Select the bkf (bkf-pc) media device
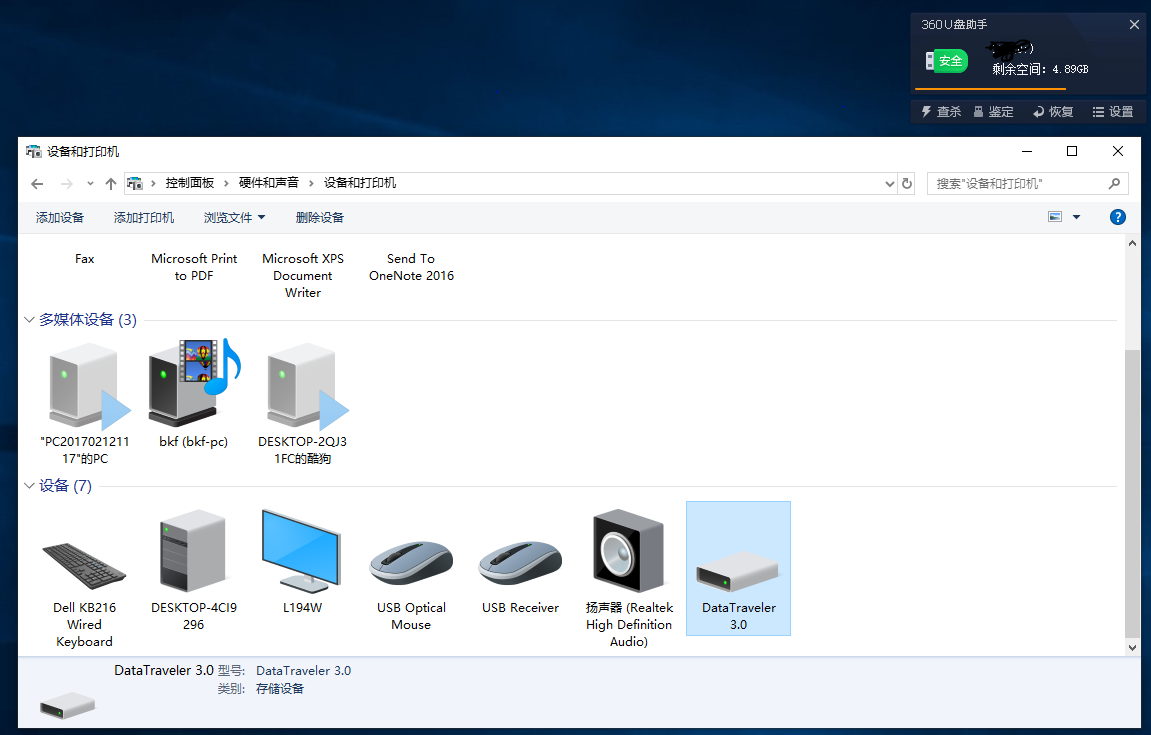1151x735 pixels. click(x=193, y=394)
